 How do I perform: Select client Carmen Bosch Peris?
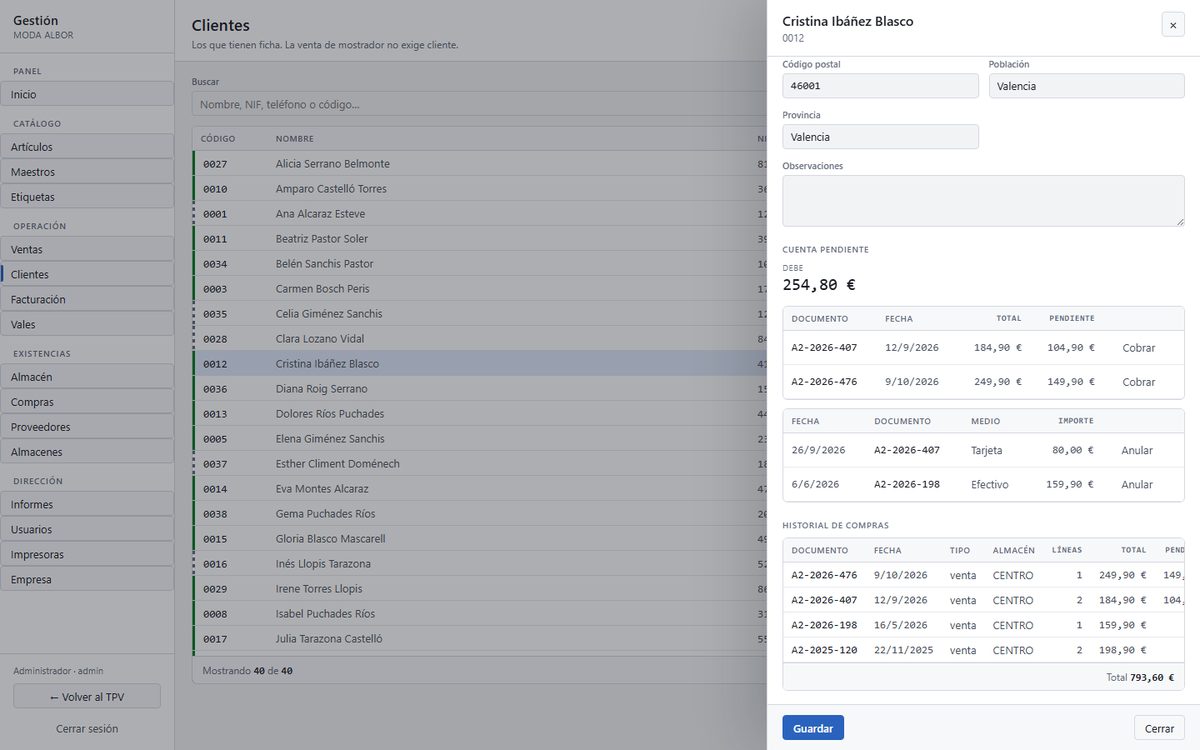click(480, 289)
